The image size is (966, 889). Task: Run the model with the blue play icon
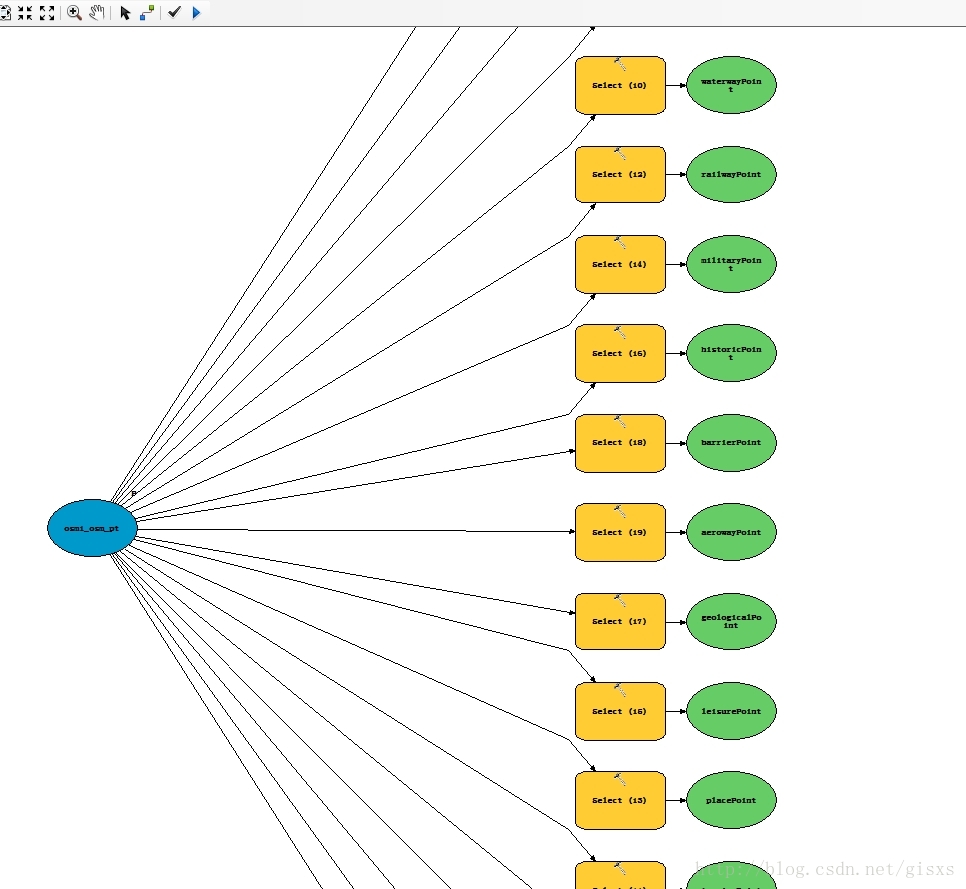pyautogui.click(x=197, y=12)
